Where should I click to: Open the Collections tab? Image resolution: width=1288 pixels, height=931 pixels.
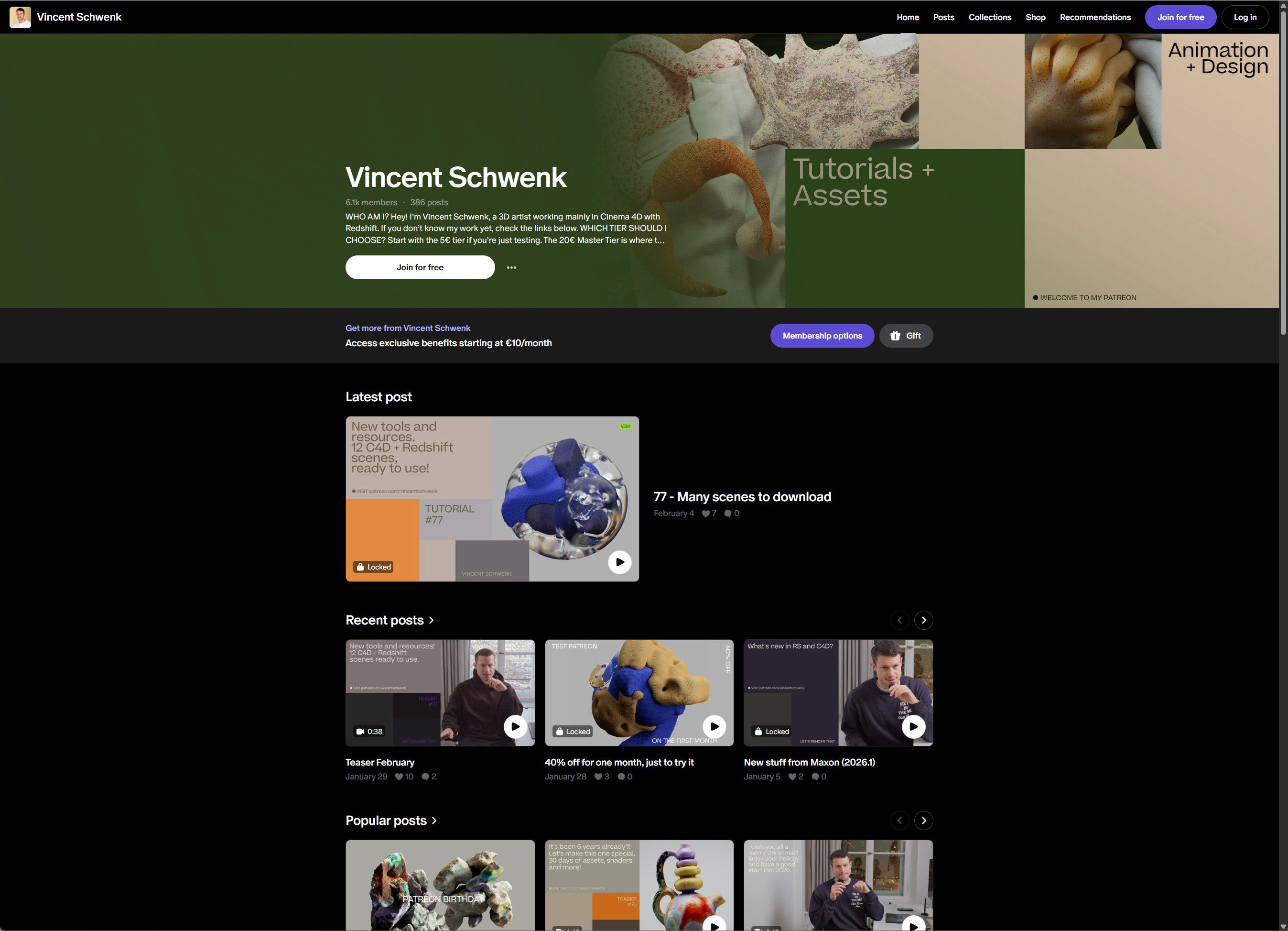pyautogui.click(x=989, y=17)
